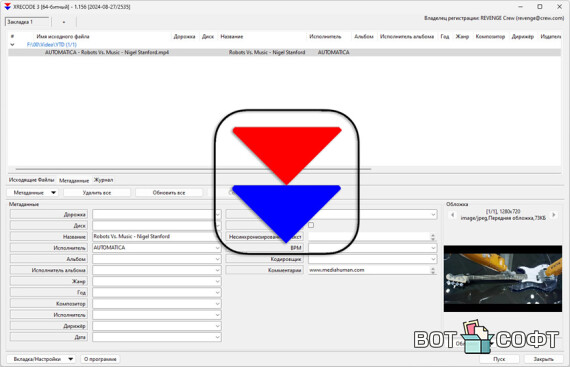Expand the Год combo box
The width and height of the screenshot is (570, 367).
coord(217,293)
